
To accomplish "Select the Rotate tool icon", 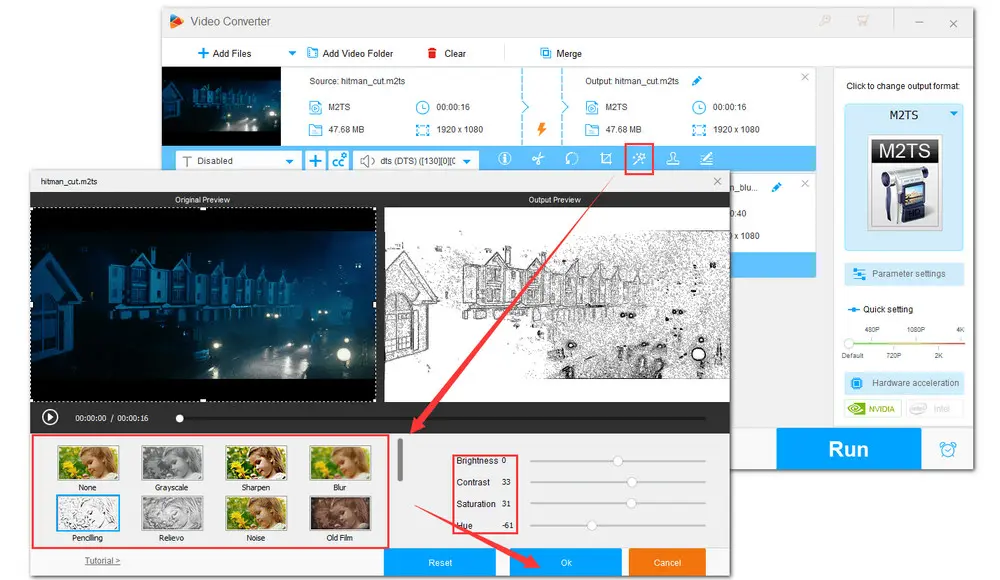I will tap(572, 159).
